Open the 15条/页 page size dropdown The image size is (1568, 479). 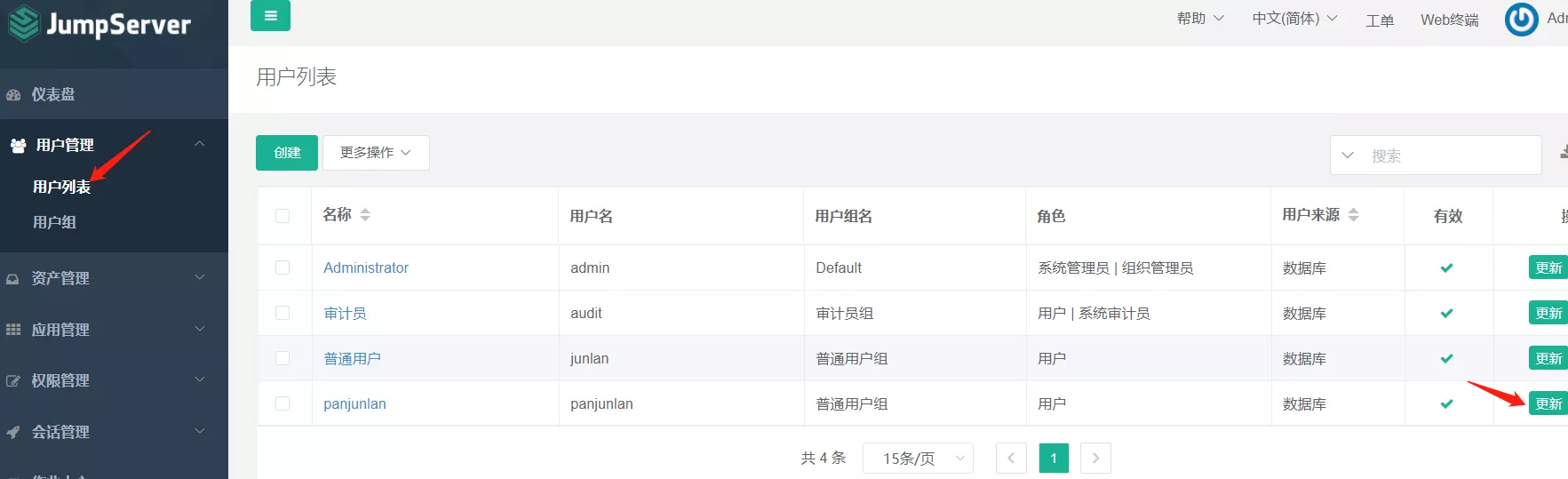tap(918, 458)
